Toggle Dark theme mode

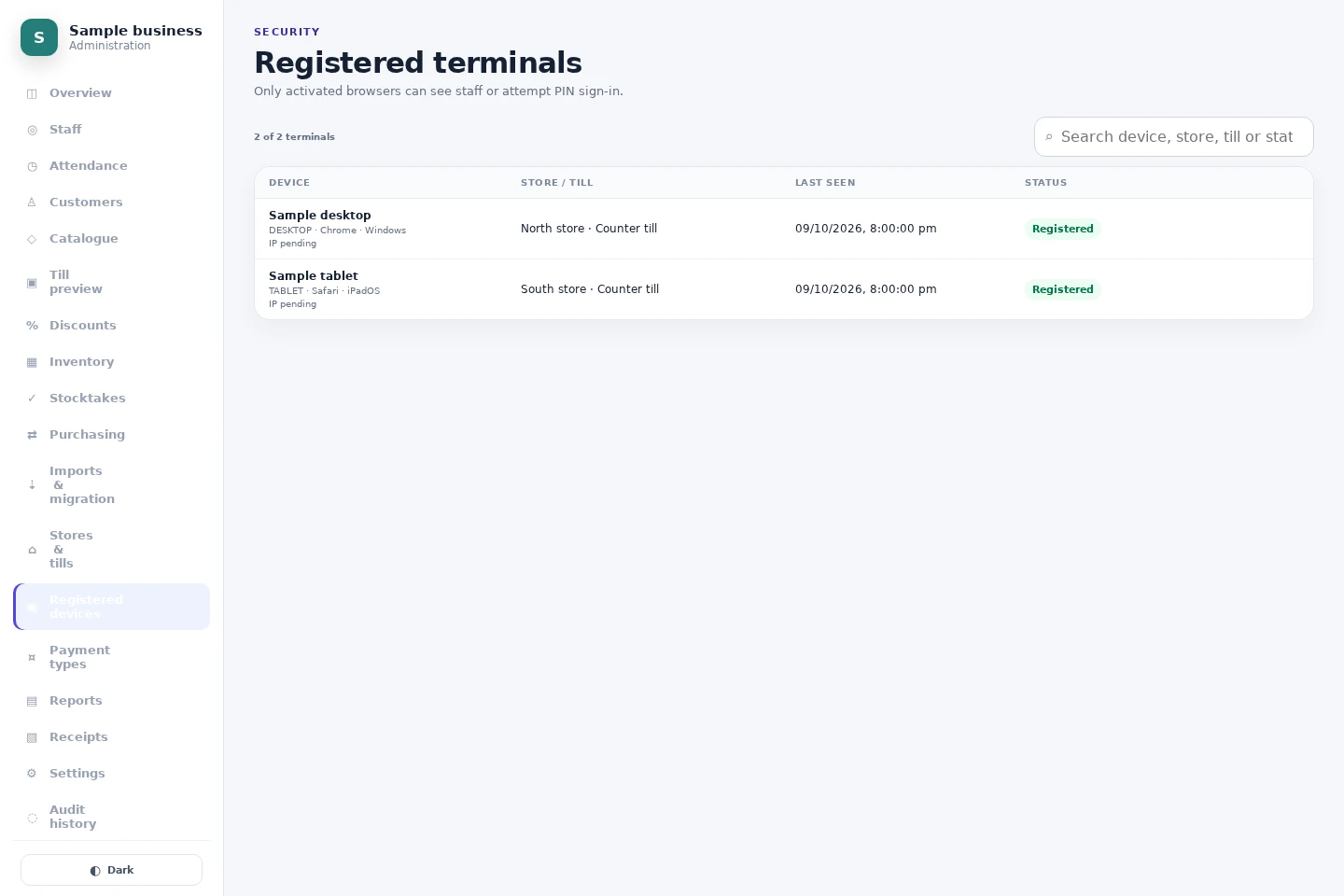tap(111, 870)
